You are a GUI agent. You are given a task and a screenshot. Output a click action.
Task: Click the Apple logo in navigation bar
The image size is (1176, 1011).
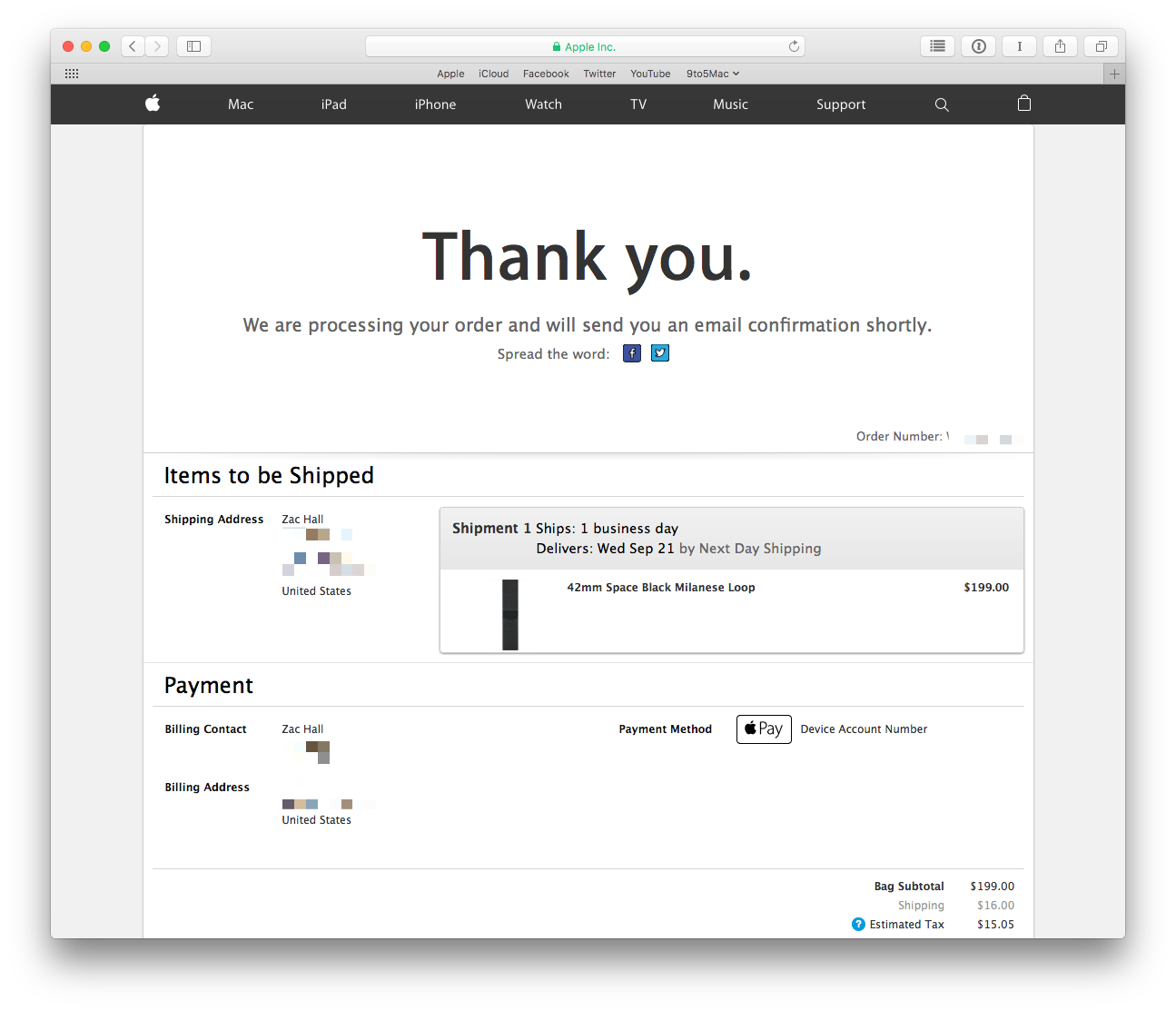153,104
